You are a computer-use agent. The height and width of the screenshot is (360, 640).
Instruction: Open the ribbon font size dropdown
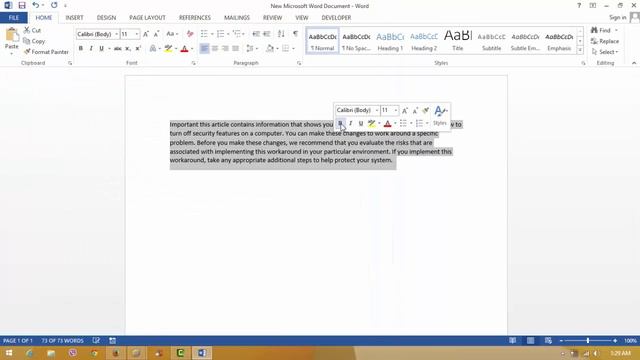pos(136,34)
